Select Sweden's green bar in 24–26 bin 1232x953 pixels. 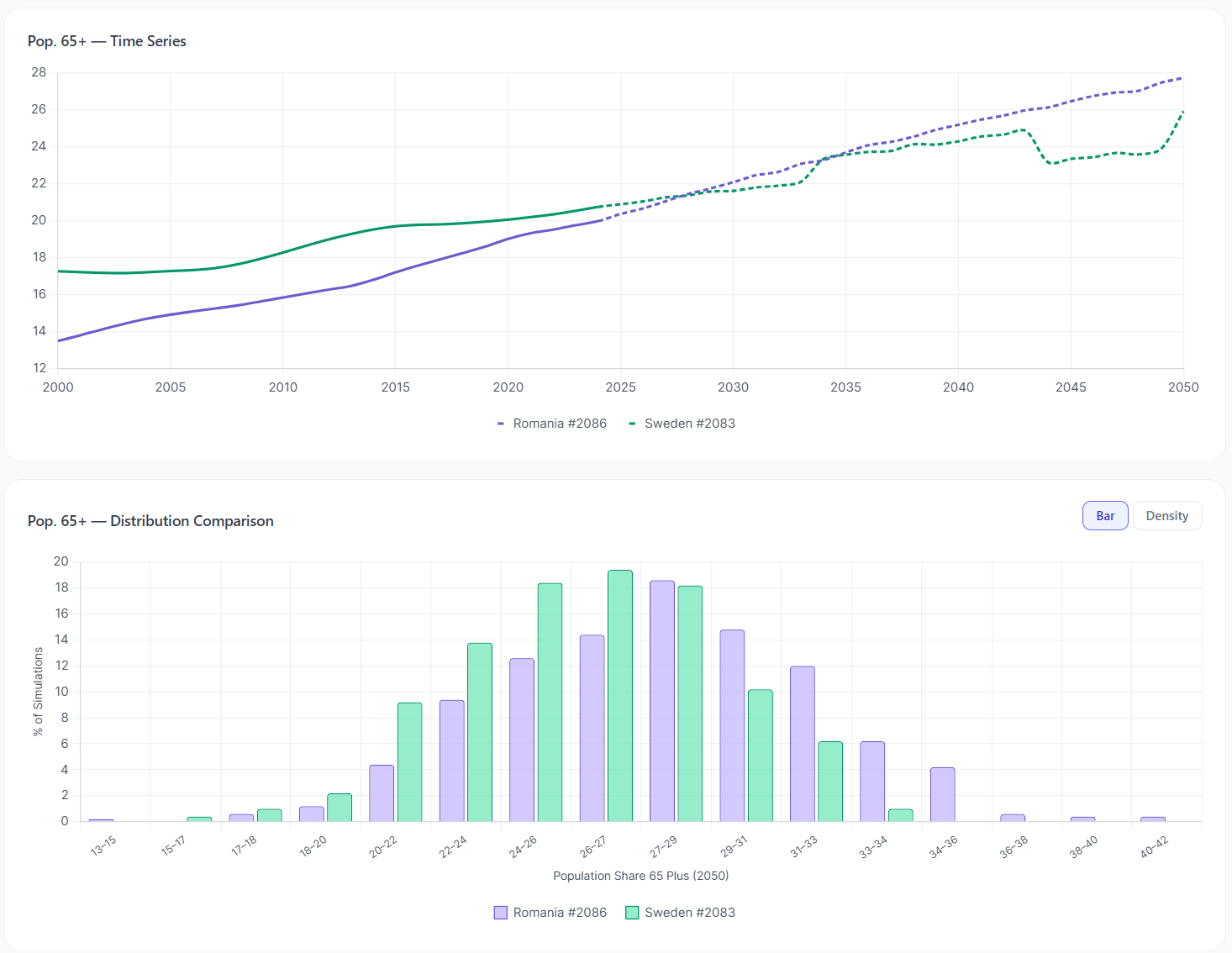tap(550, 703)
